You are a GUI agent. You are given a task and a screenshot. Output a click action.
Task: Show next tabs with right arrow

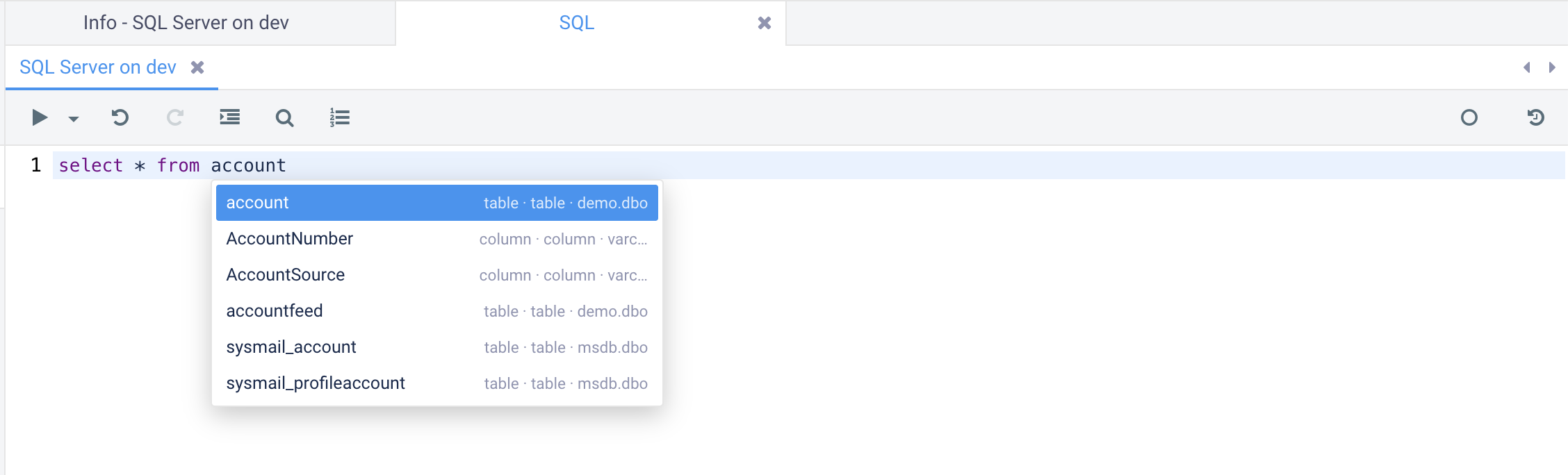click(1552, 67)
